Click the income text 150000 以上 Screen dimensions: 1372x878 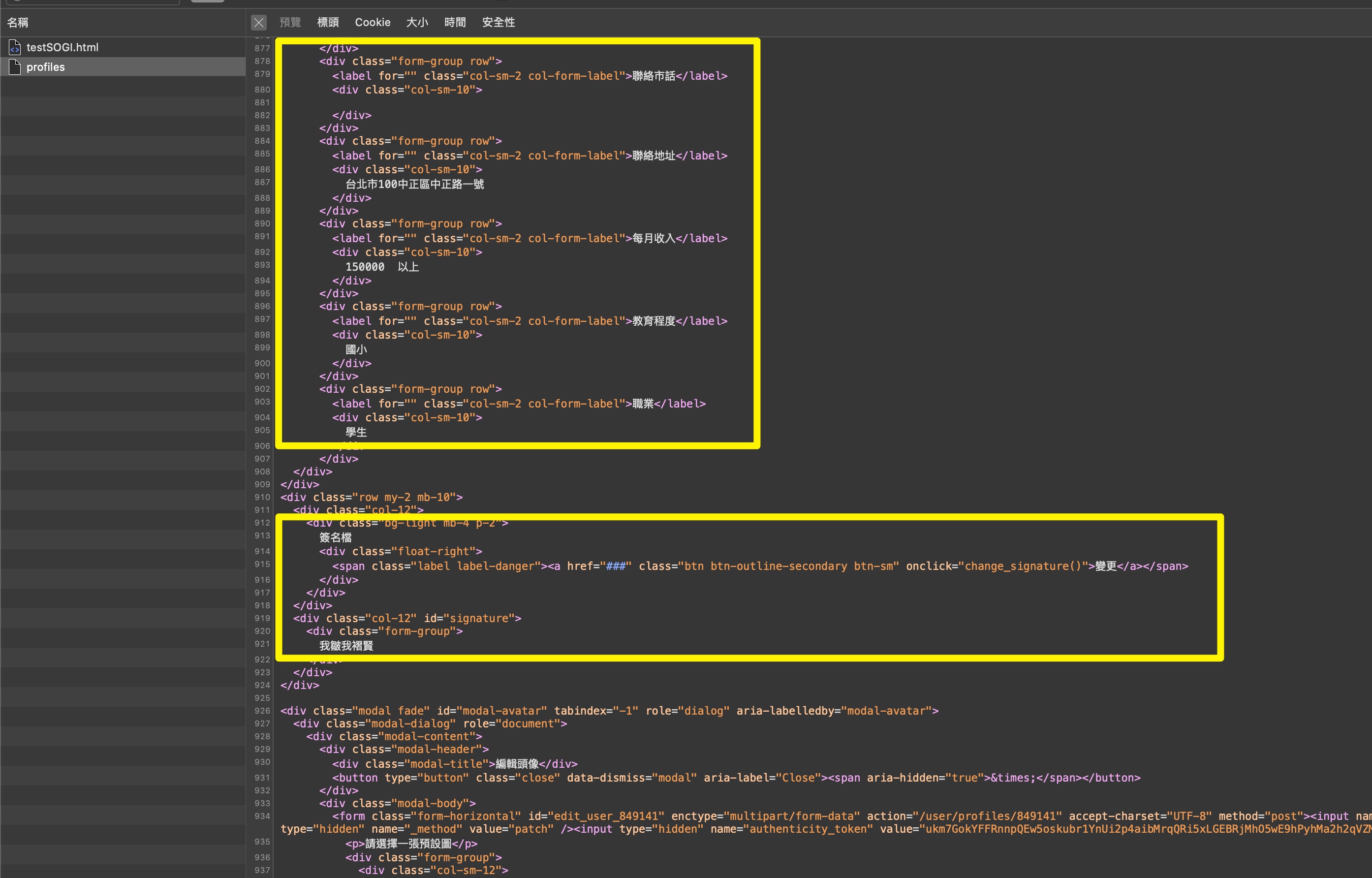tap(382, 267)
